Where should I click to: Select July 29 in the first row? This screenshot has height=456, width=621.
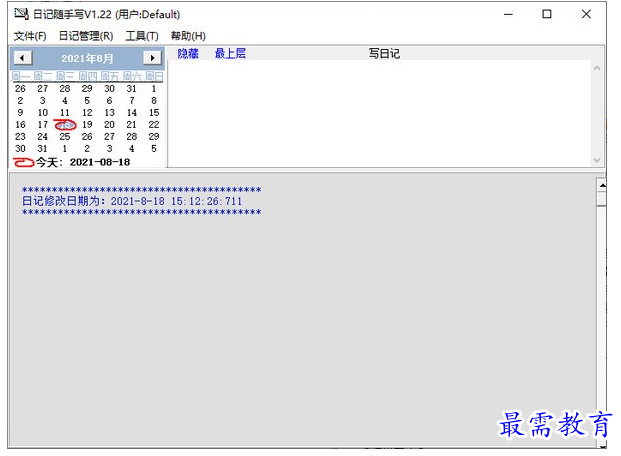pos(87,89)
